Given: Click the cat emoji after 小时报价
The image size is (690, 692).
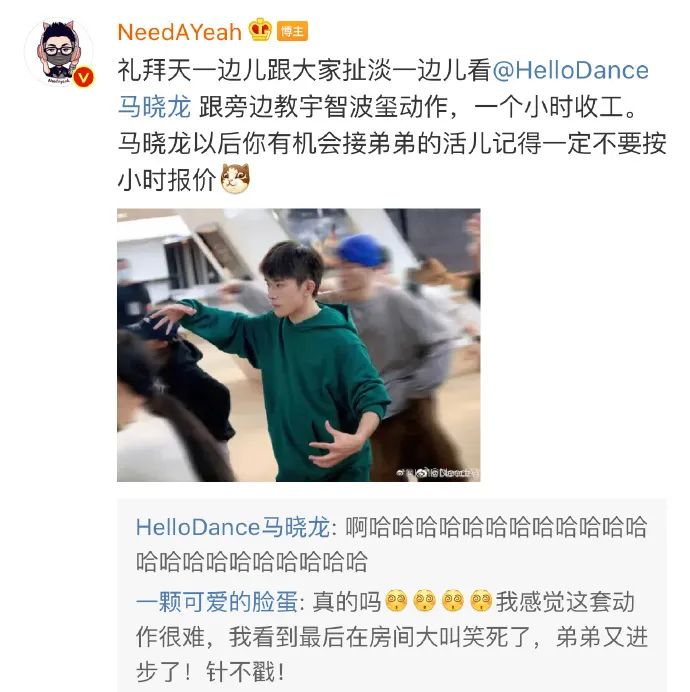Looking at the screenshot, I should point(235,179).
